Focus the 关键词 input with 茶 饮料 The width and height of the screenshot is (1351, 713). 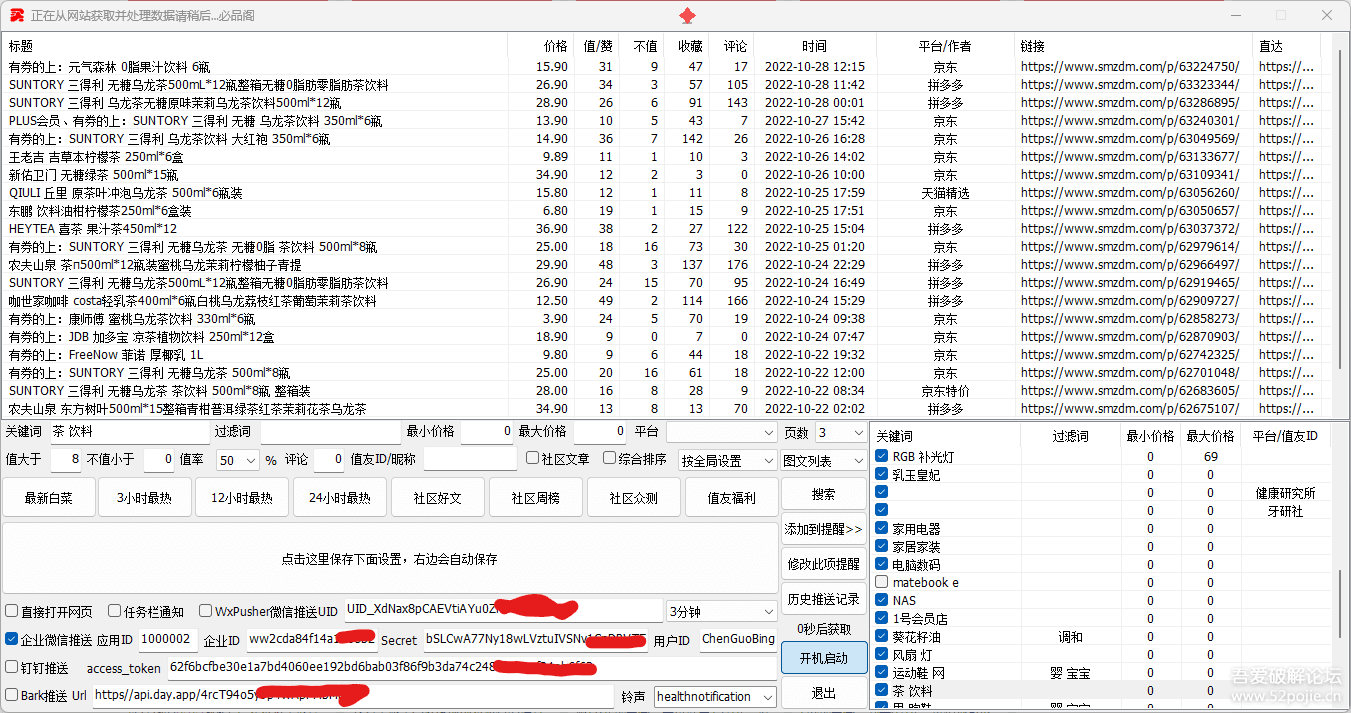click(128, 432)
